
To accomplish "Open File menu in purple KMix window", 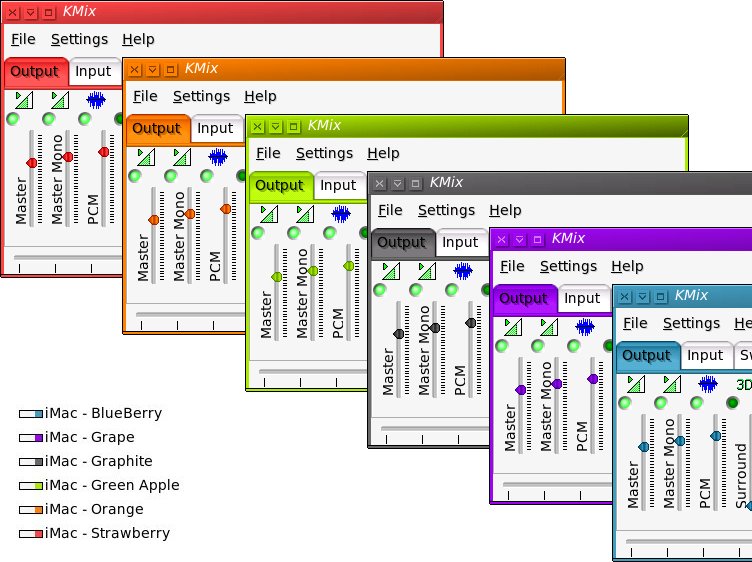I will click(x=512, y=266).
